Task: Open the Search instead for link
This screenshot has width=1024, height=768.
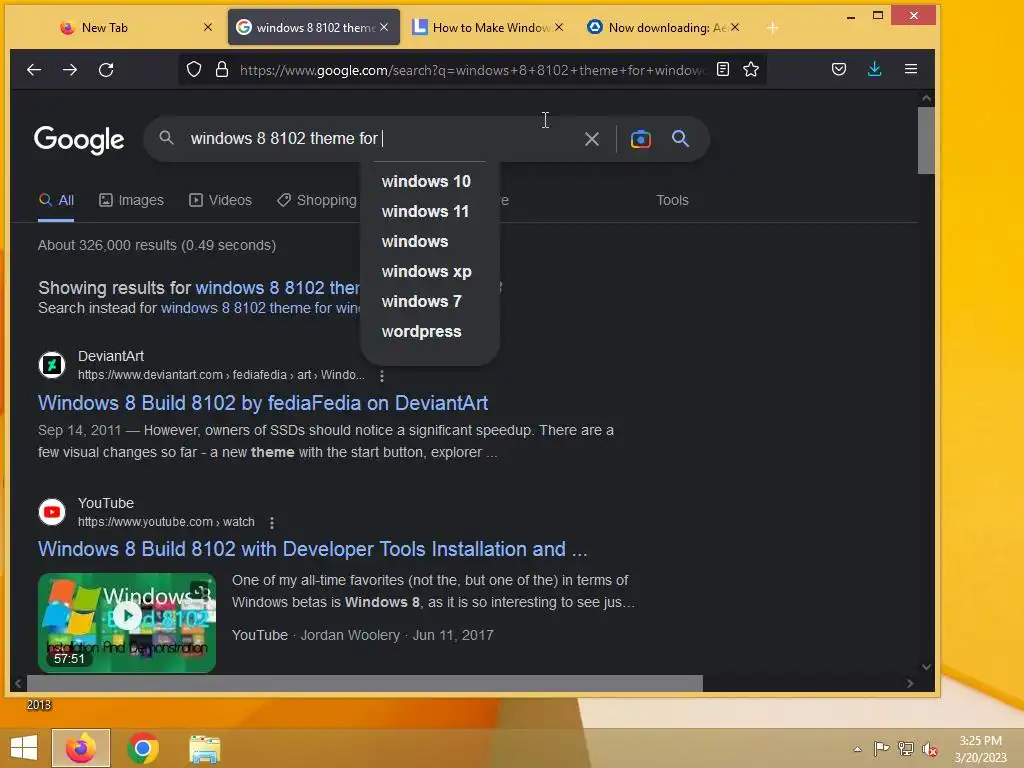Action: [x=261, y=308]
